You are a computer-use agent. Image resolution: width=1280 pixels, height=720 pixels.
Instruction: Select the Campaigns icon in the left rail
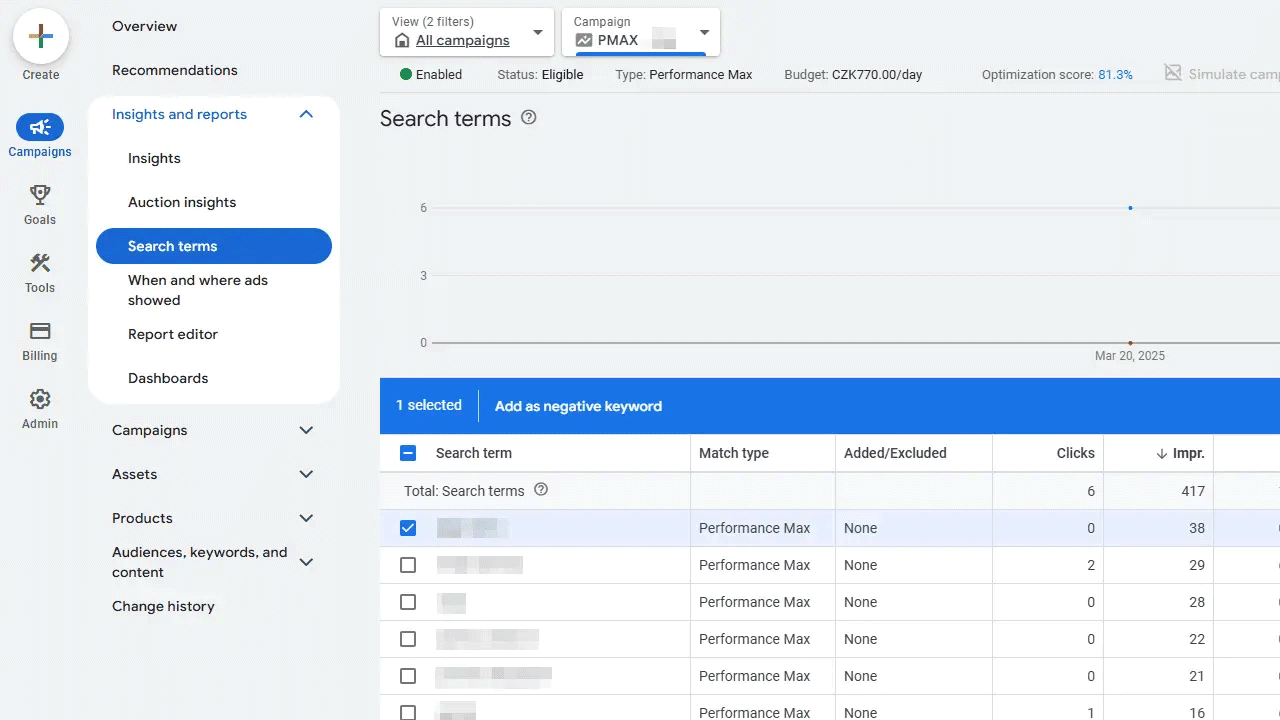[x=40, y=127]
